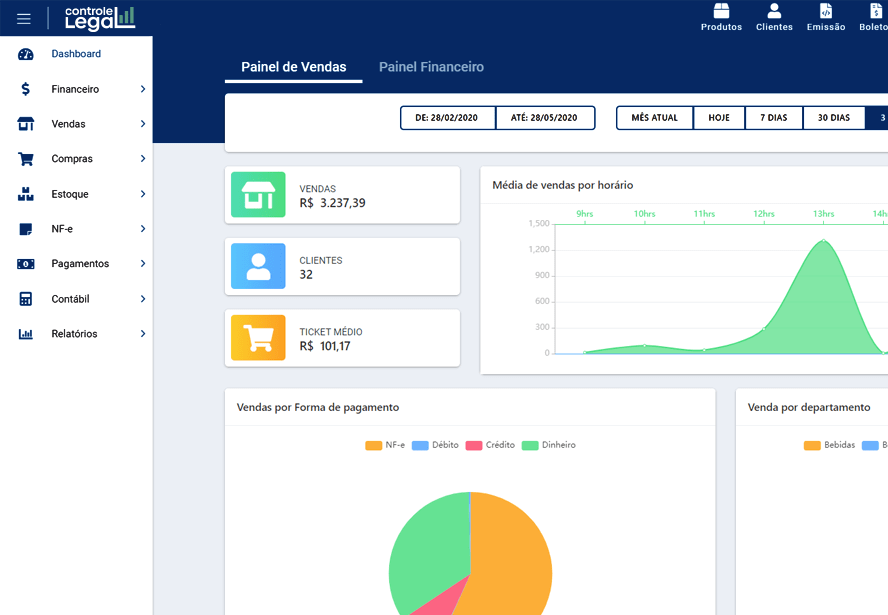Toggle NF-e orange legend swatch
888x615 pixels.
click(374, 445)
